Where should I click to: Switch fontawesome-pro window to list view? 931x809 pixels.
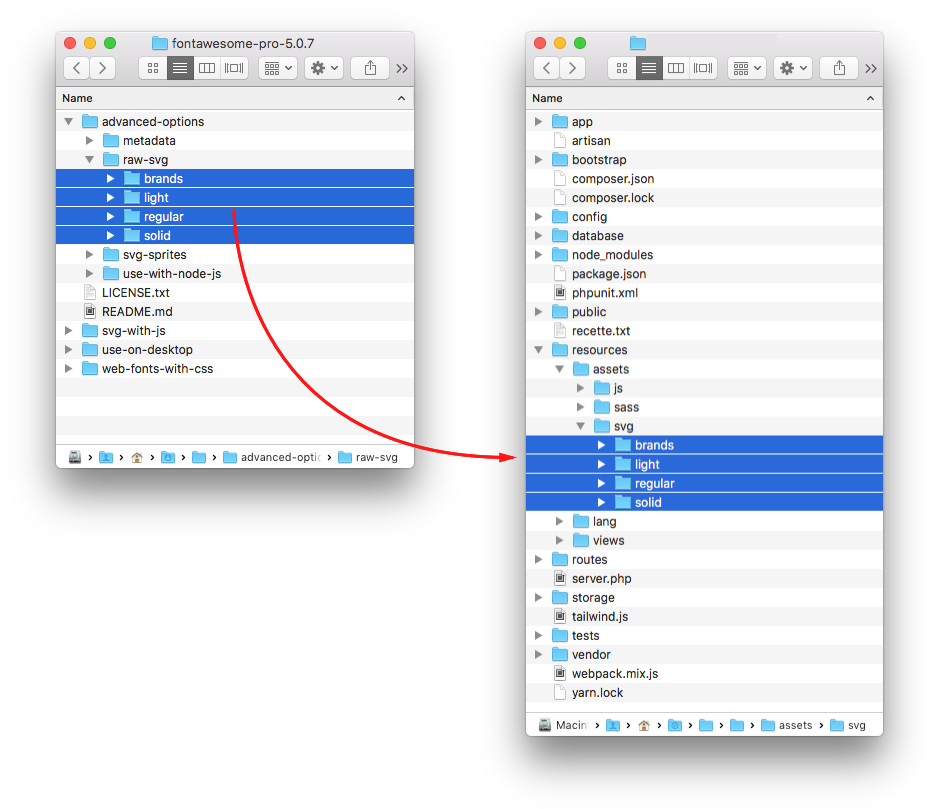point(180,68)
